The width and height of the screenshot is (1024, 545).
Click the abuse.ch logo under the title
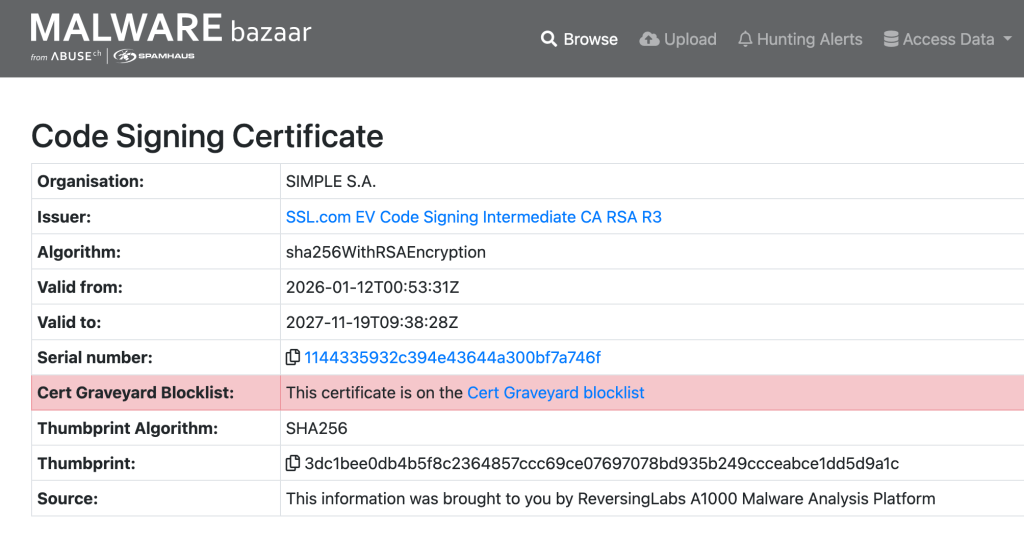(67, 57)
